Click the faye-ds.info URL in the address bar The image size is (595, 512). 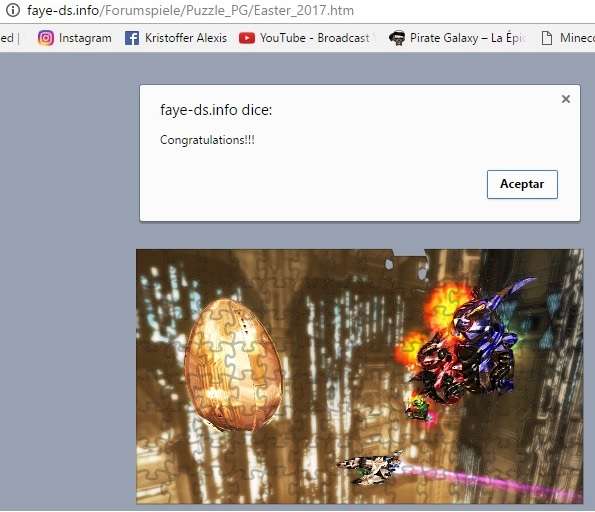point(190,10)
